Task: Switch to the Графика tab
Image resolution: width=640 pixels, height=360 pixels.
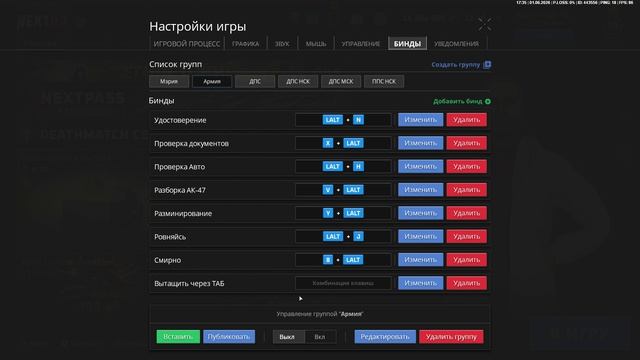Action: coord(245,44)
